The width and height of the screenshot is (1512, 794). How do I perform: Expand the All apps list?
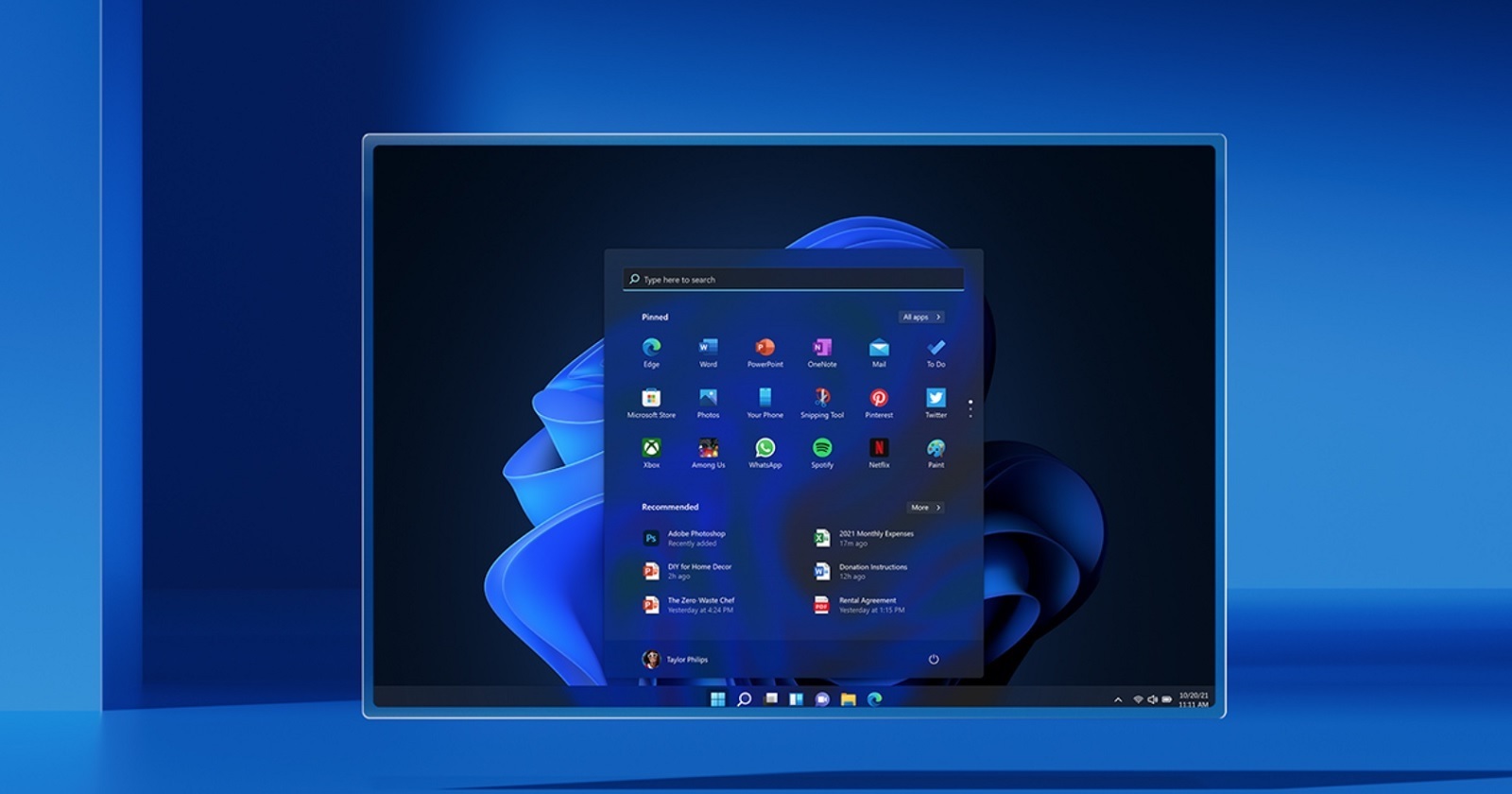920,318
